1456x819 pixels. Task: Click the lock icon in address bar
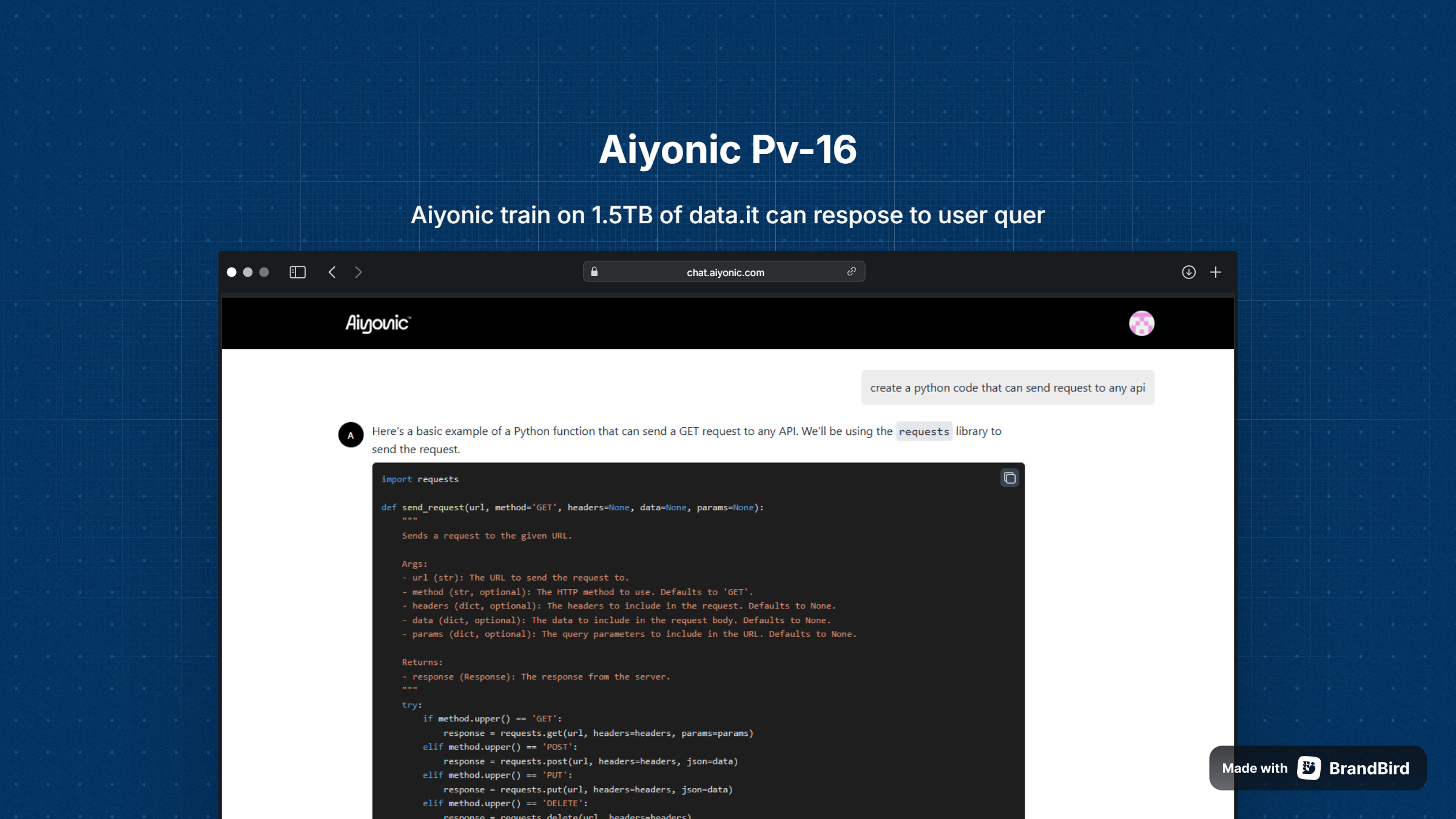click(595, 272)
